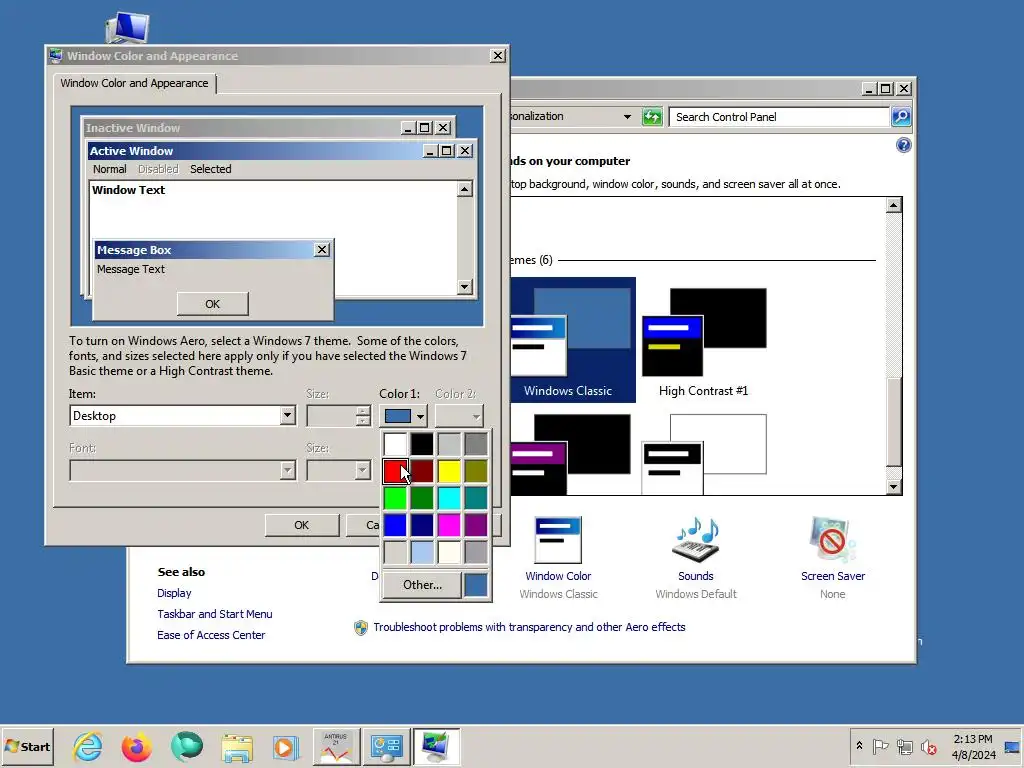Choose the cyan color swatch
Screen dimensions: 1024x768
[x=449, y=498]
